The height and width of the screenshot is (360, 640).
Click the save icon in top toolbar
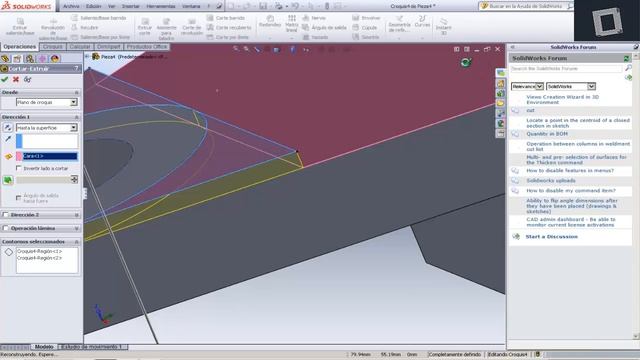coord(263,6)
